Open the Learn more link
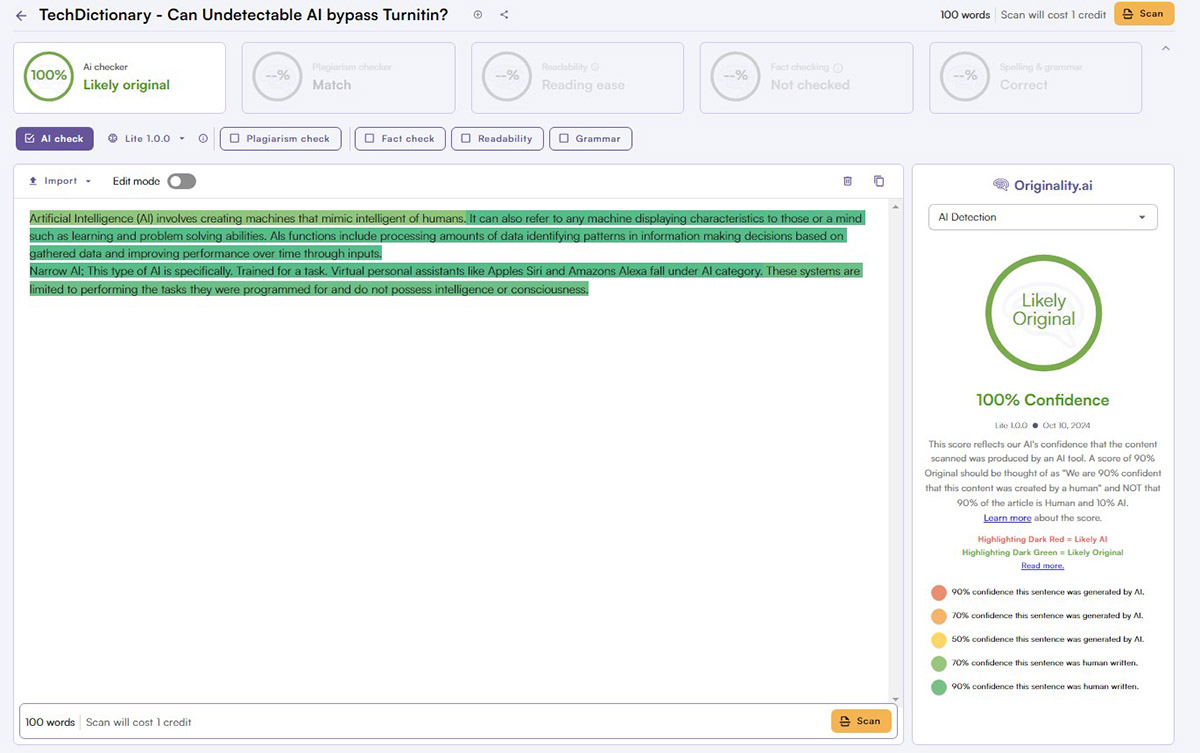The height and width of the screenshot is (753, 1200). pos(1007,518)
